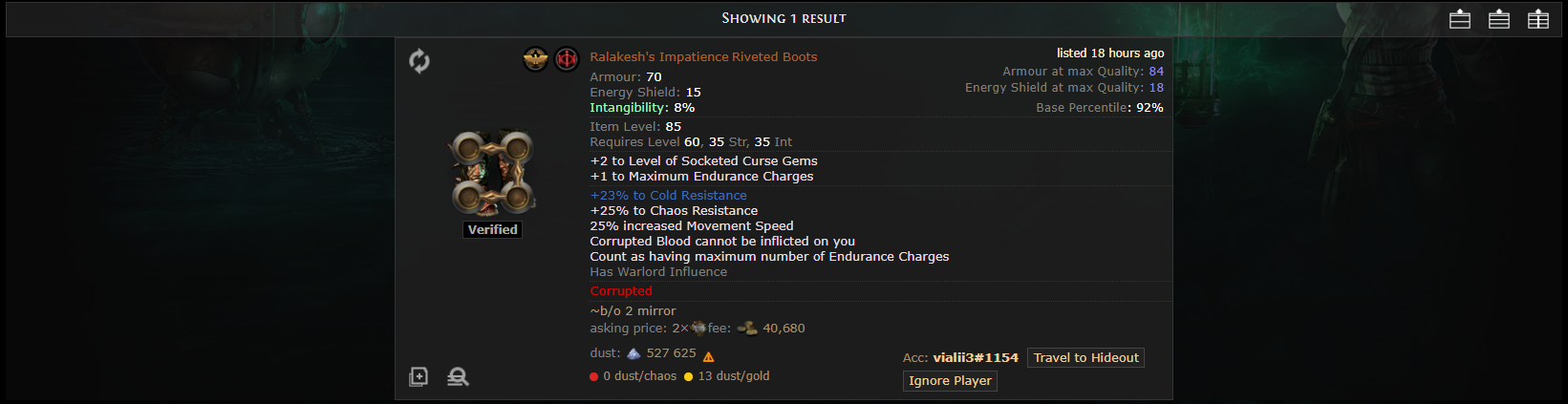Open seller profile vialii3#1154

tap(976, 358)
